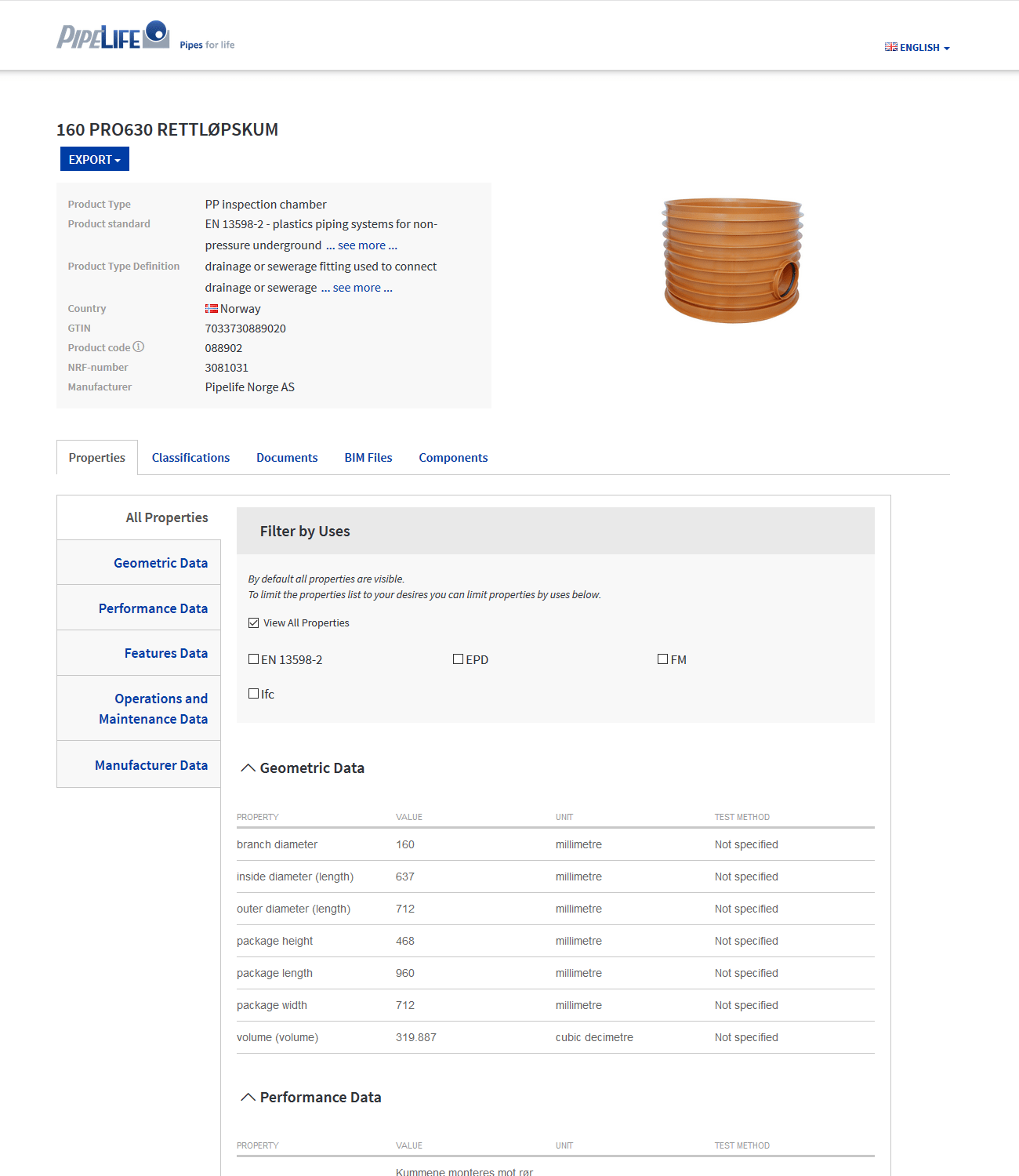Click see more after Product standard text
The height and width of the screenshot is (1176, 1019).
361,245
